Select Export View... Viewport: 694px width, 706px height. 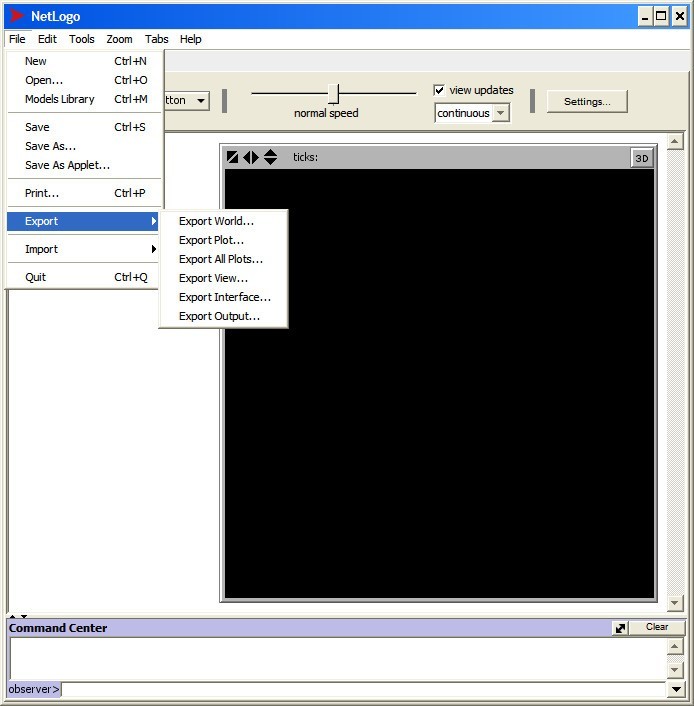coord(223,278)
